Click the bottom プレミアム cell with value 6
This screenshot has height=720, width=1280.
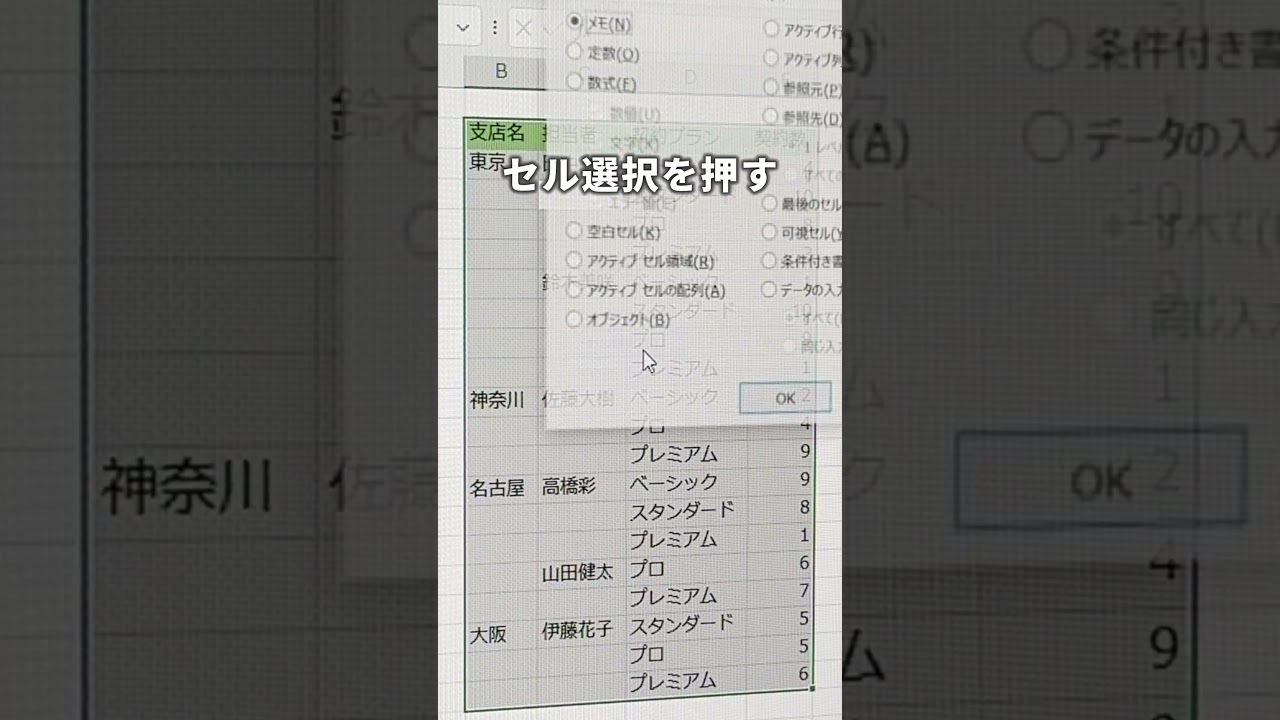point(686,681)
